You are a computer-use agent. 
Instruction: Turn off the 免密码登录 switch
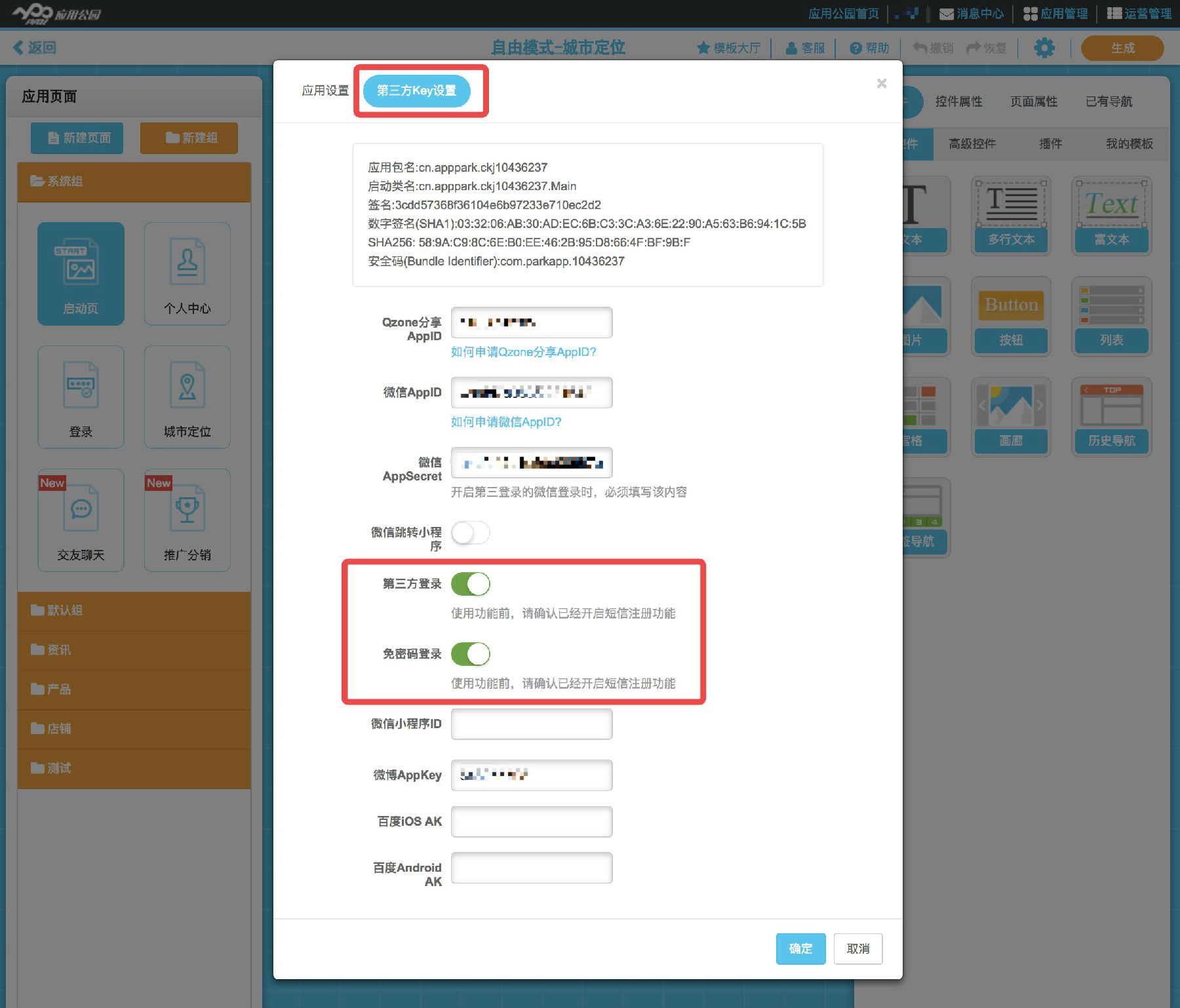(471, 654)
